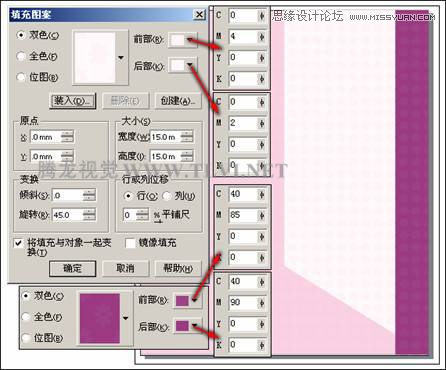446x370 pixels.
Task: Adjust the 宽度 width spinner
Action: [x=187, y=137]
